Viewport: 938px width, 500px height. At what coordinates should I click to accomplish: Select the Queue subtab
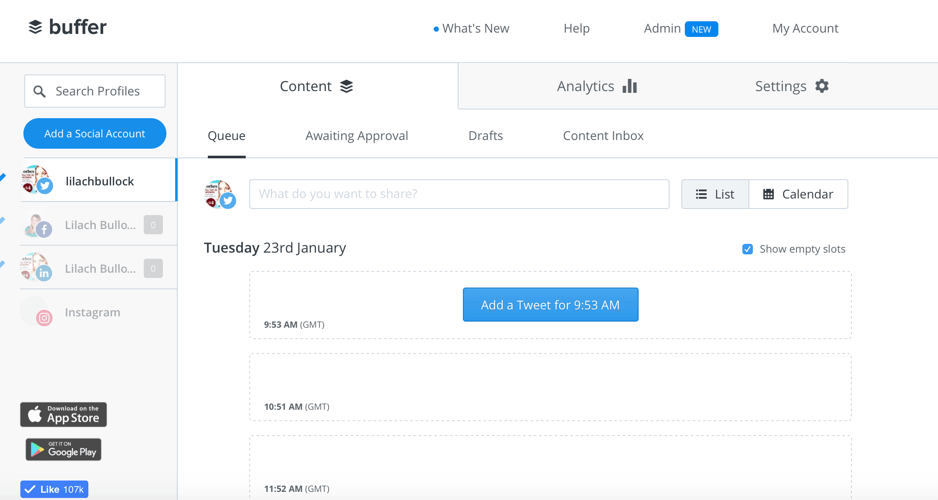pos(226,136)
